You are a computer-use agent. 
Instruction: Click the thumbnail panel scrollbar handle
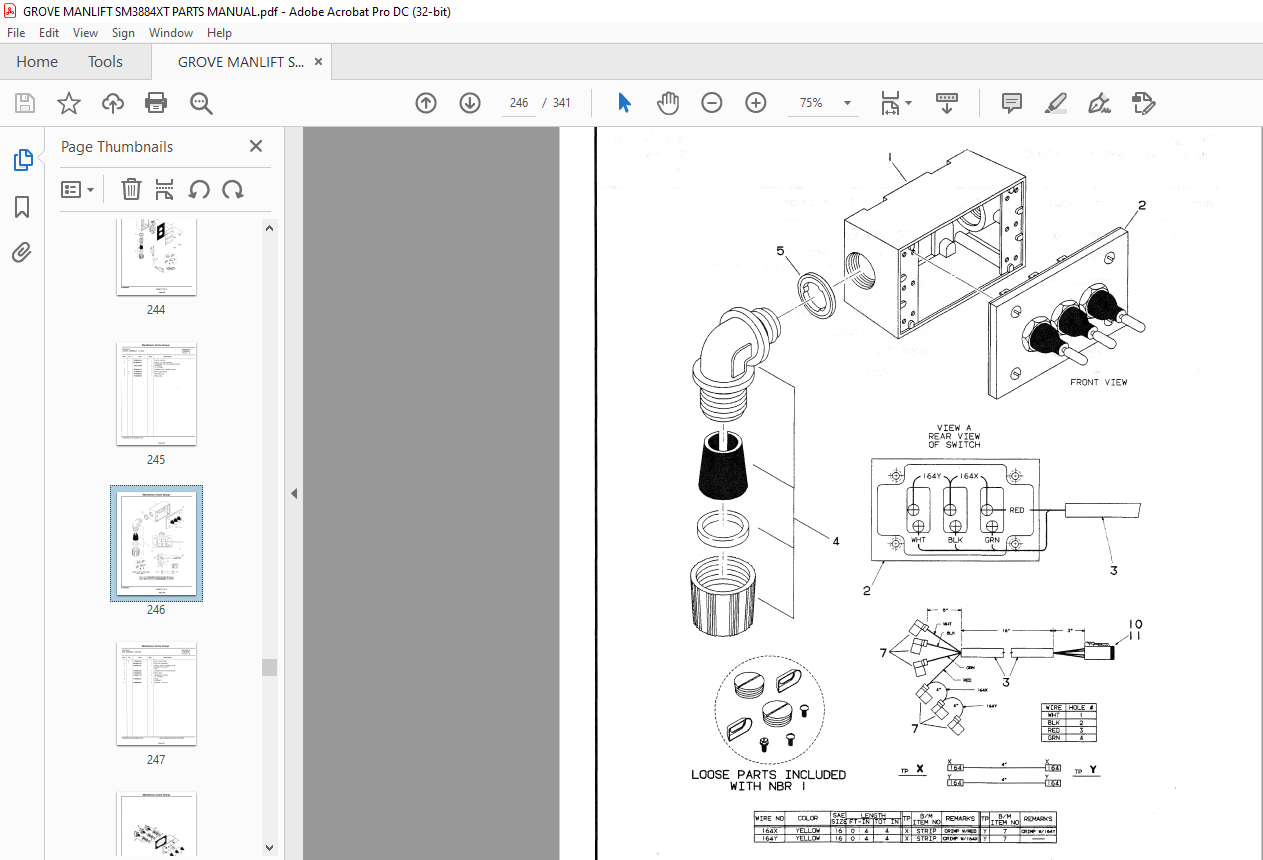pos(269,667)
